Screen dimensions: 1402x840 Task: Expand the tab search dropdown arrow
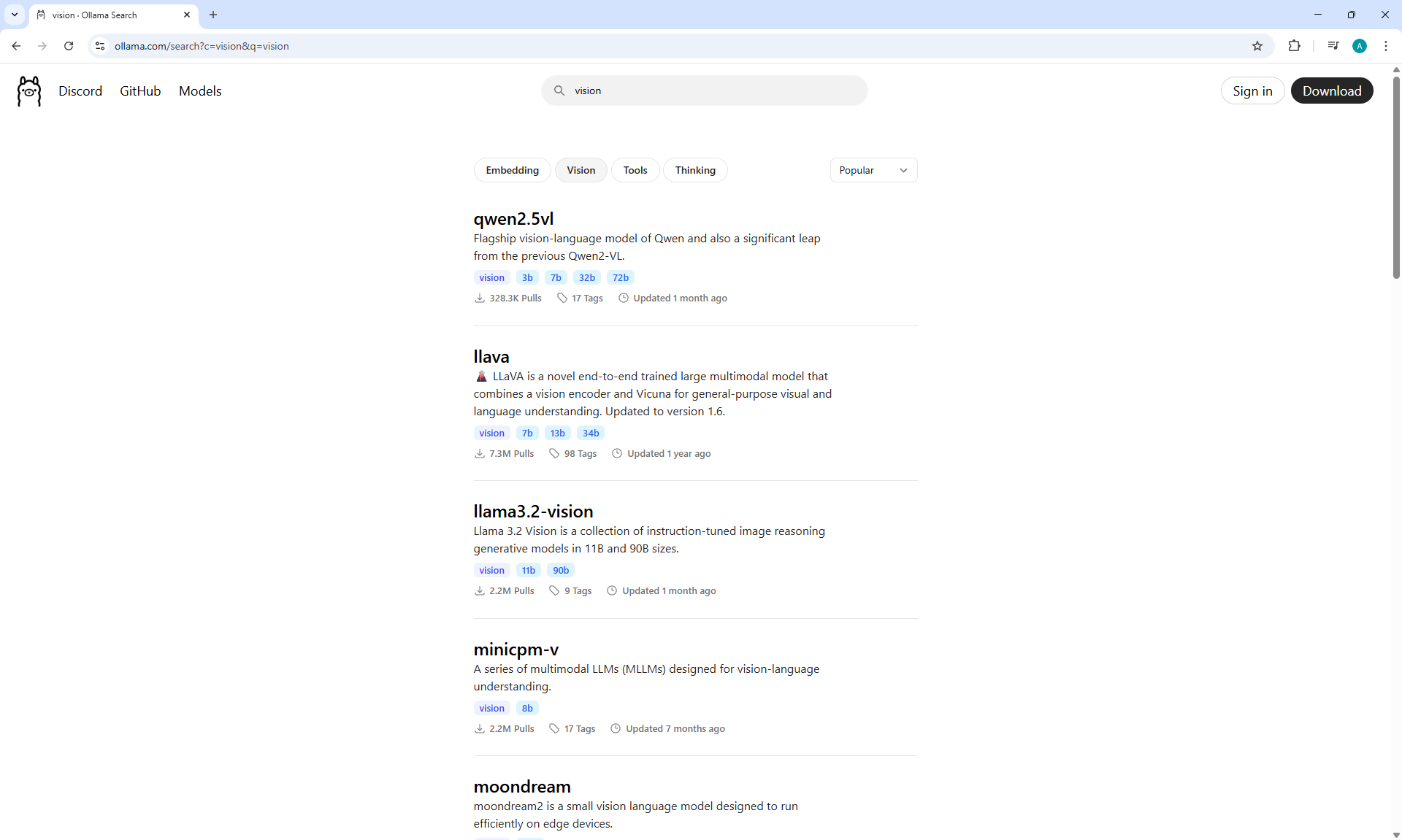click(14, 15)
